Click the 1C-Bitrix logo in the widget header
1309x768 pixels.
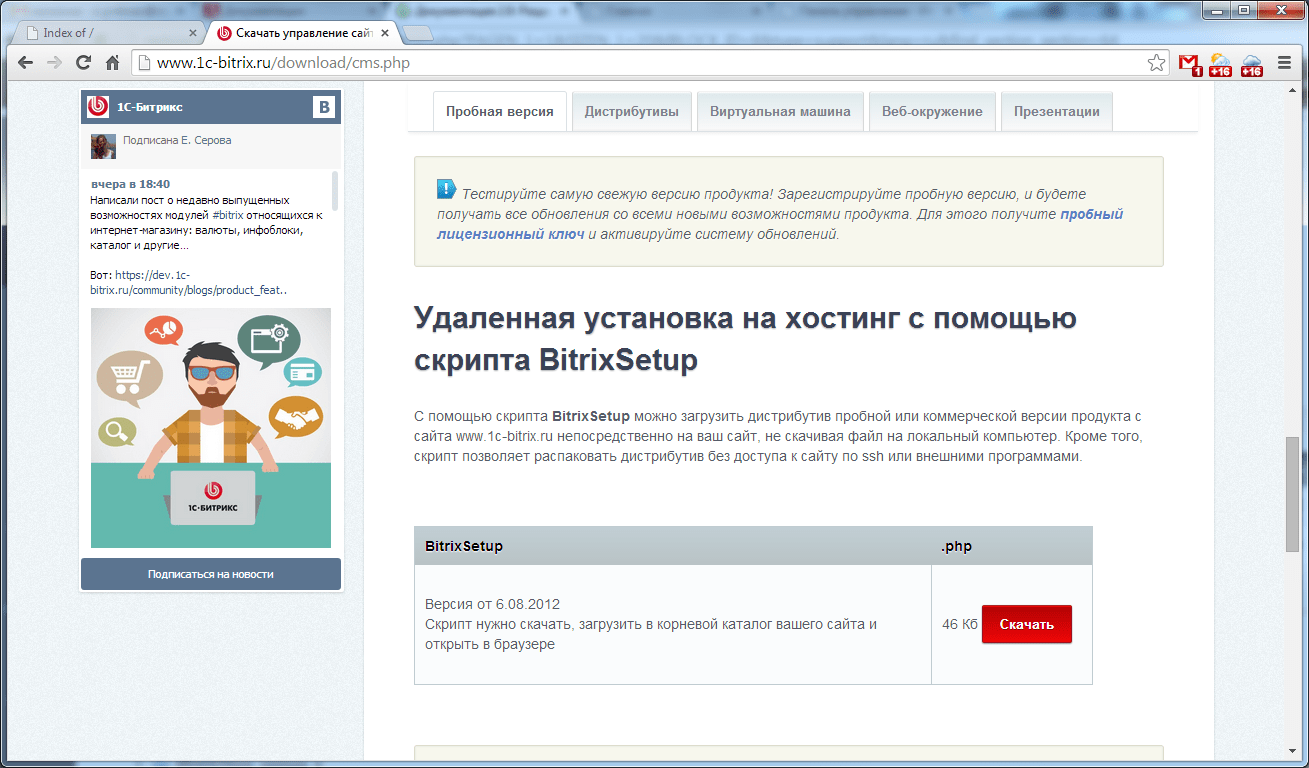coord(98,107)
